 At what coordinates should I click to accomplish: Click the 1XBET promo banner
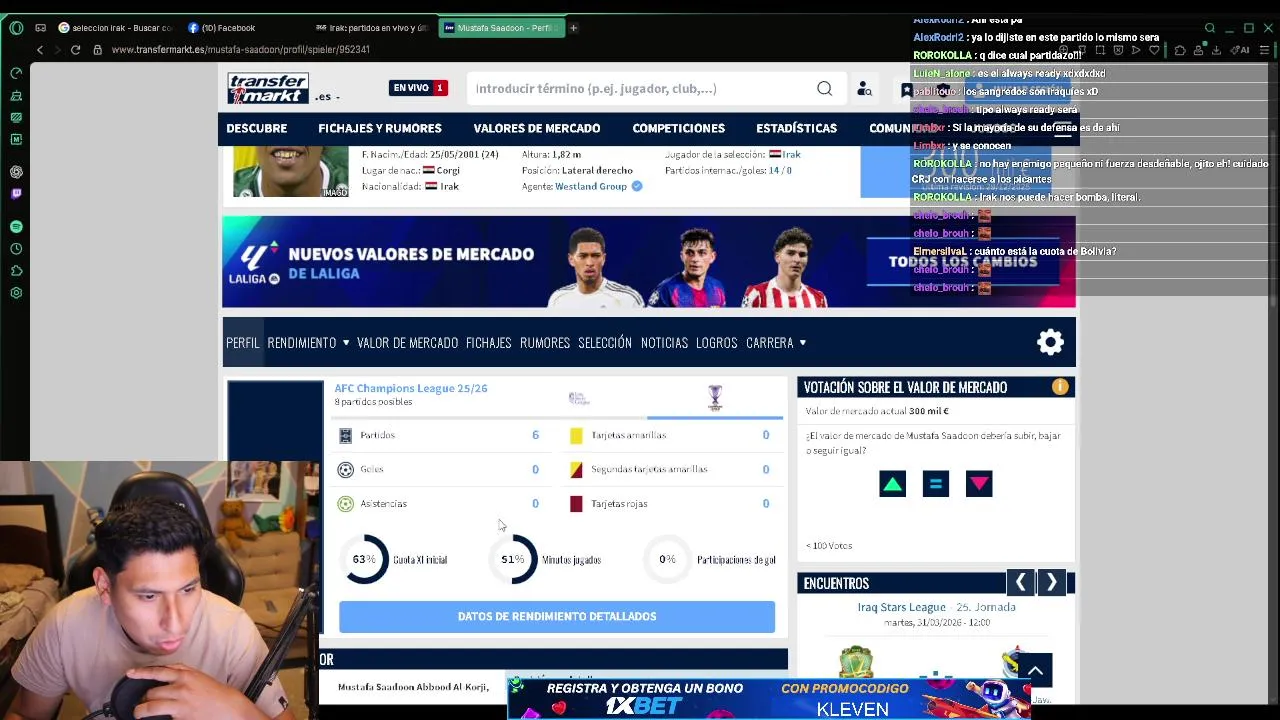click(x=768, y=697)
